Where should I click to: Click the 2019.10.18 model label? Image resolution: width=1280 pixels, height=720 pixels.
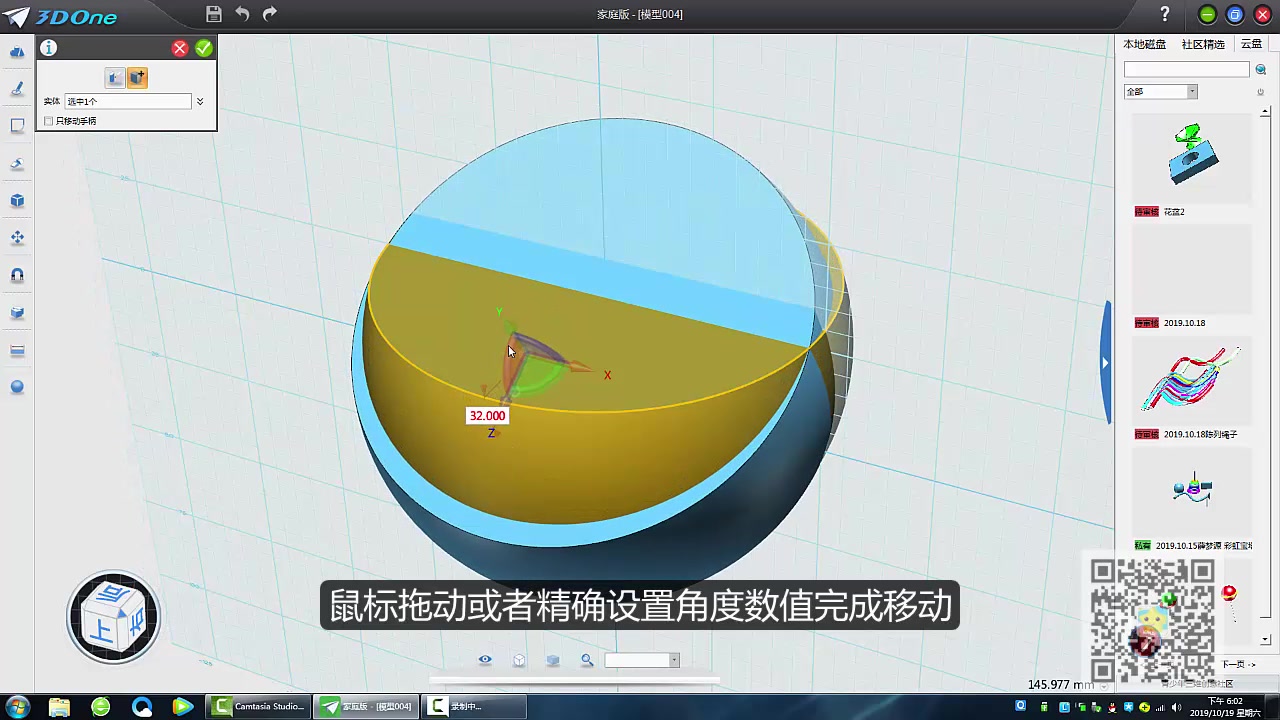1184,323
